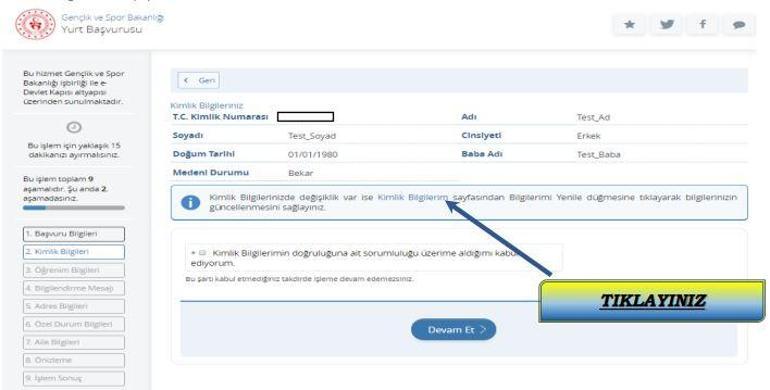Select step 8. Önizleme
Viewport: 770px width, 390px height.
[74, 360]
